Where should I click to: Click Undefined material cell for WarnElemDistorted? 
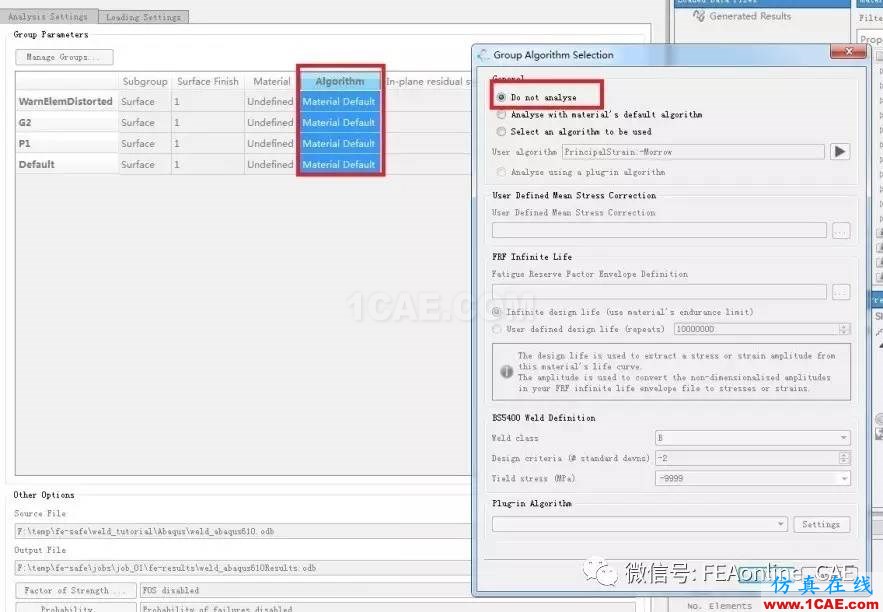pos(270,101)
